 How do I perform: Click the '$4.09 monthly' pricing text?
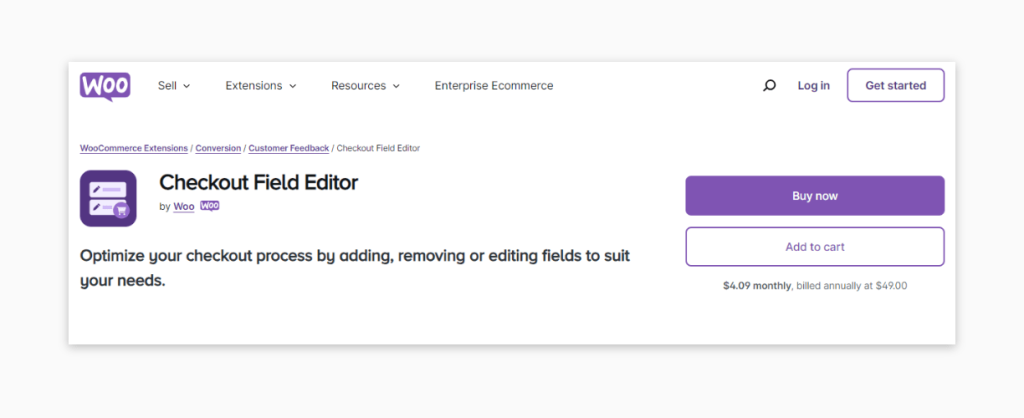pos(757,286)
